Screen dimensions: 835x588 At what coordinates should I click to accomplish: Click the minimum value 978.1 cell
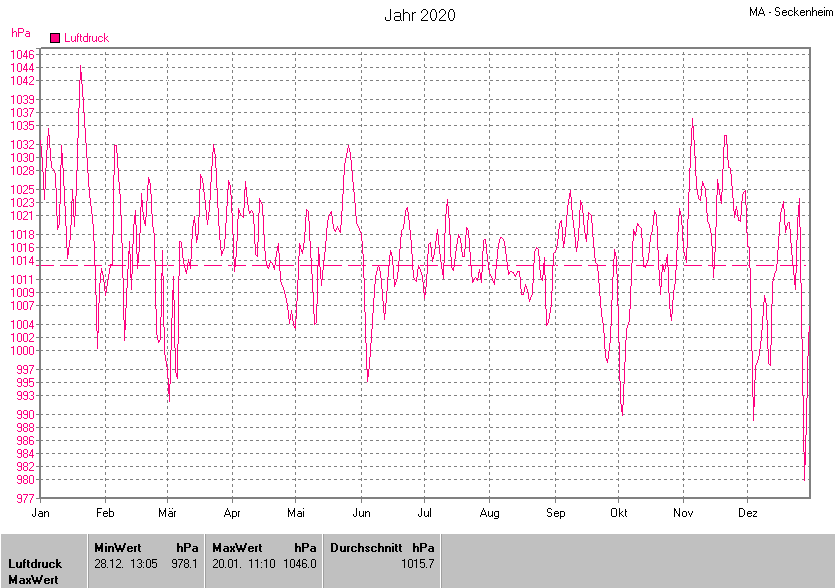[185, 564]
